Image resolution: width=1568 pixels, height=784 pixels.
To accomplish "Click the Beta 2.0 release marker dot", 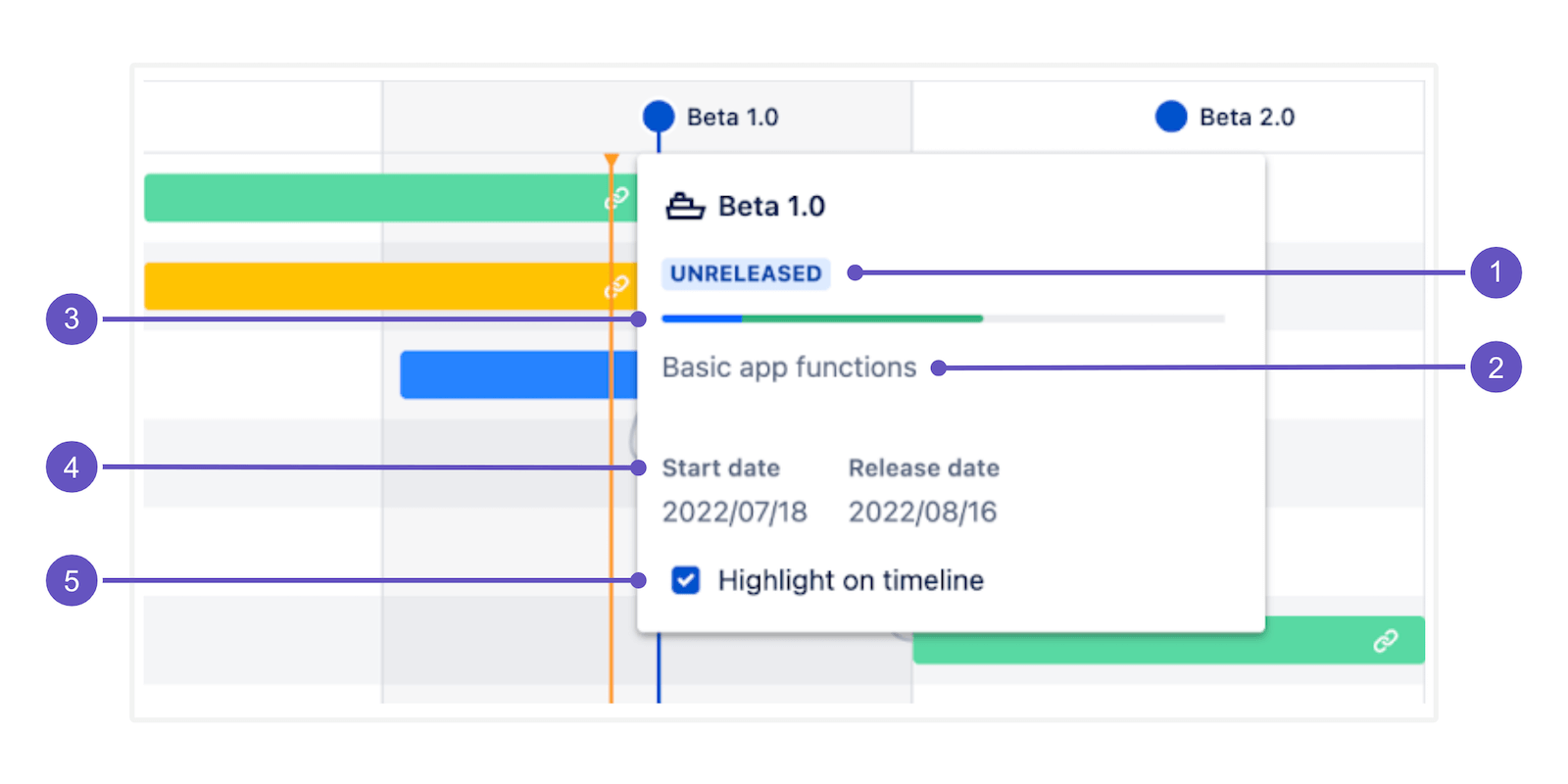I will [x=1171, y=116].
